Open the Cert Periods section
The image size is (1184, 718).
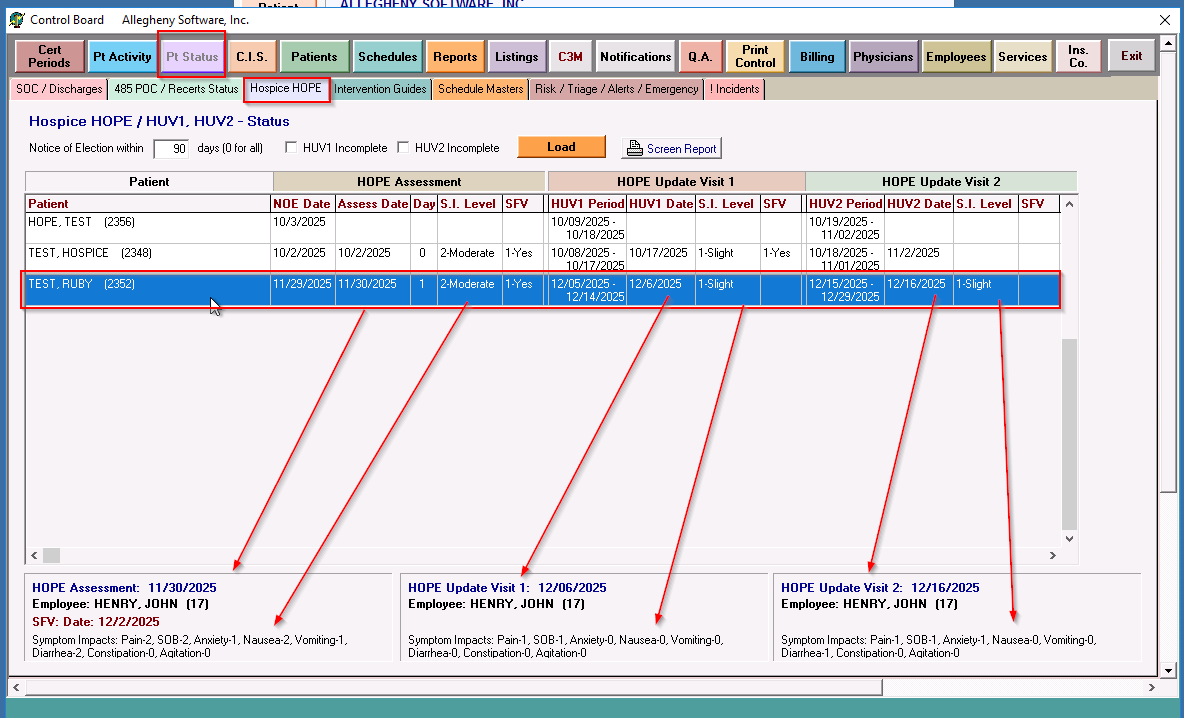point(50,57)
